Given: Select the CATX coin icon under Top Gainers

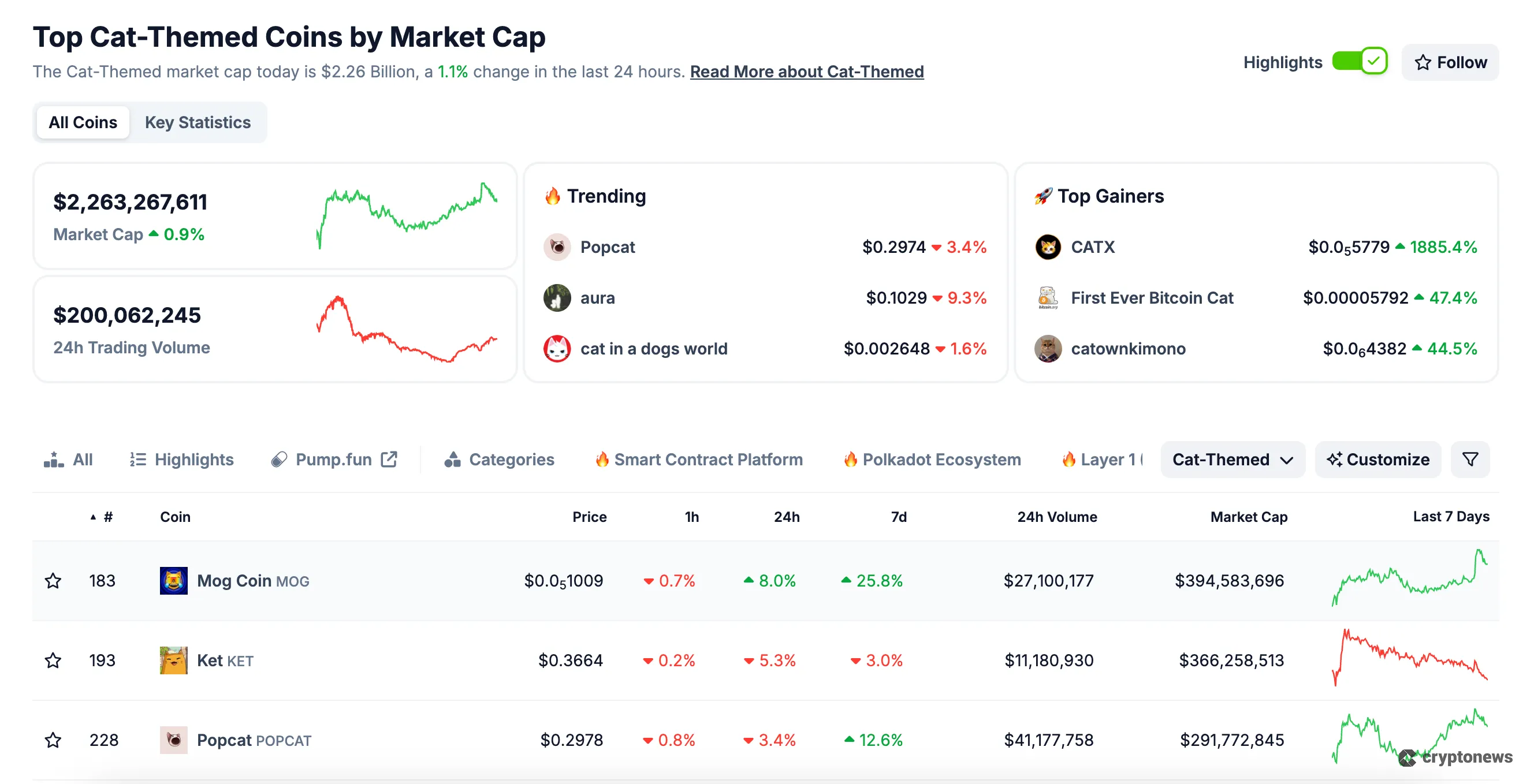Looking at the screenshot, I should click(1048, 247).
